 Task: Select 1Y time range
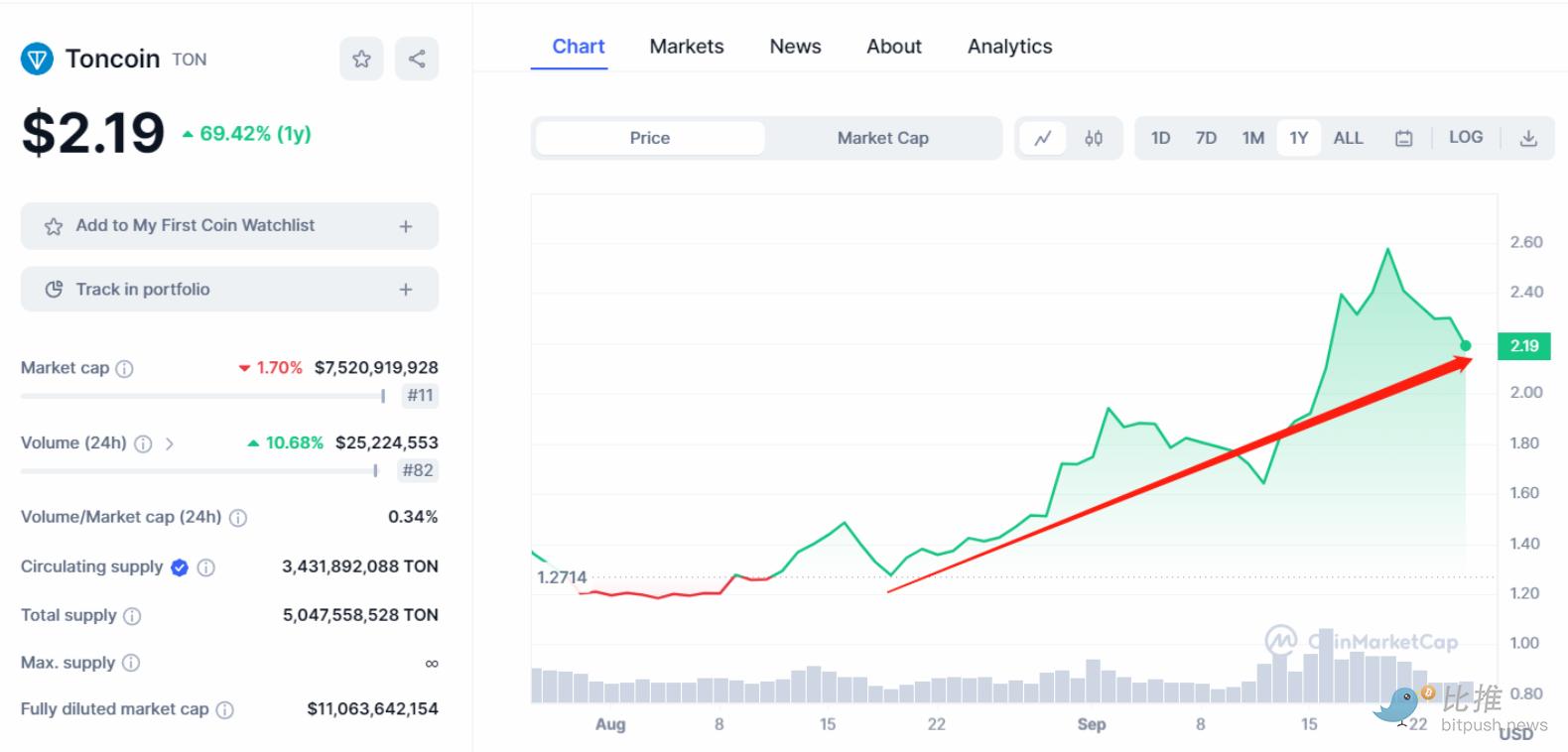coord(1298,139)
